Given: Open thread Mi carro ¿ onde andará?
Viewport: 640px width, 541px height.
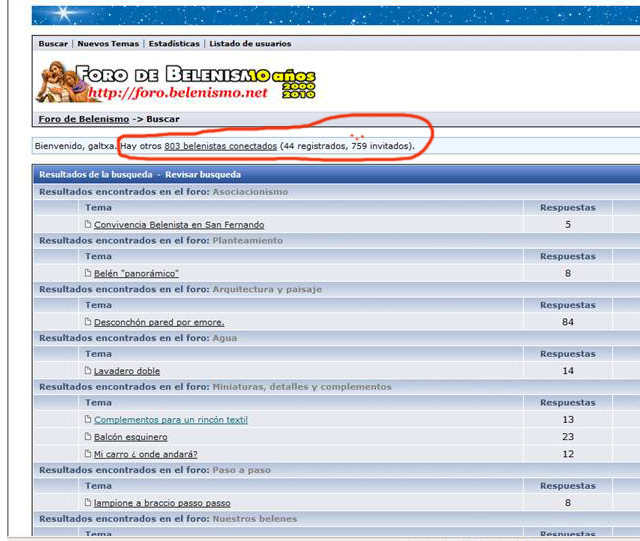Looking at the screenshot, I should 145,454.
